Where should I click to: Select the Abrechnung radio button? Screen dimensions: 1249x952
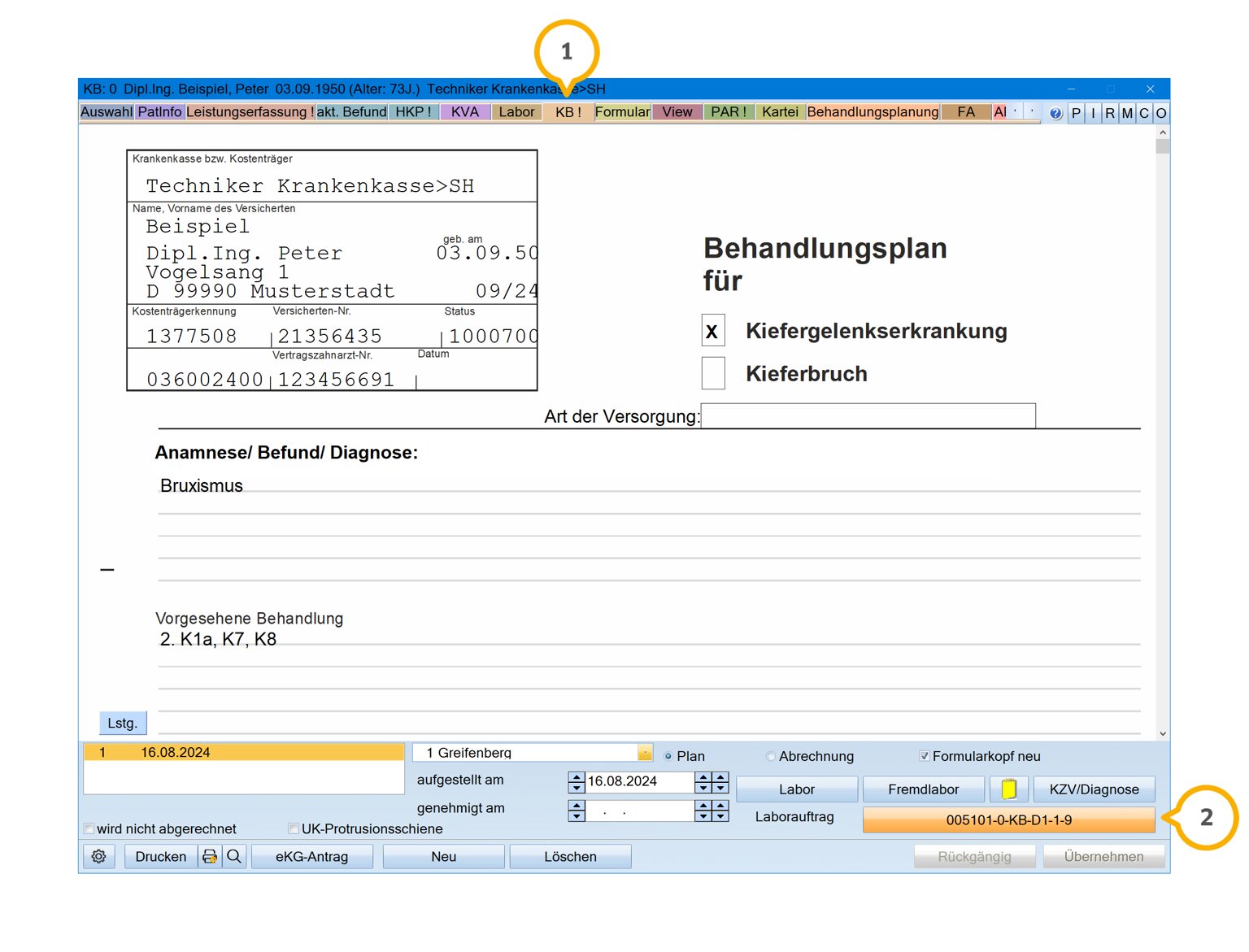pyautogui.click(x=771, y=756)
